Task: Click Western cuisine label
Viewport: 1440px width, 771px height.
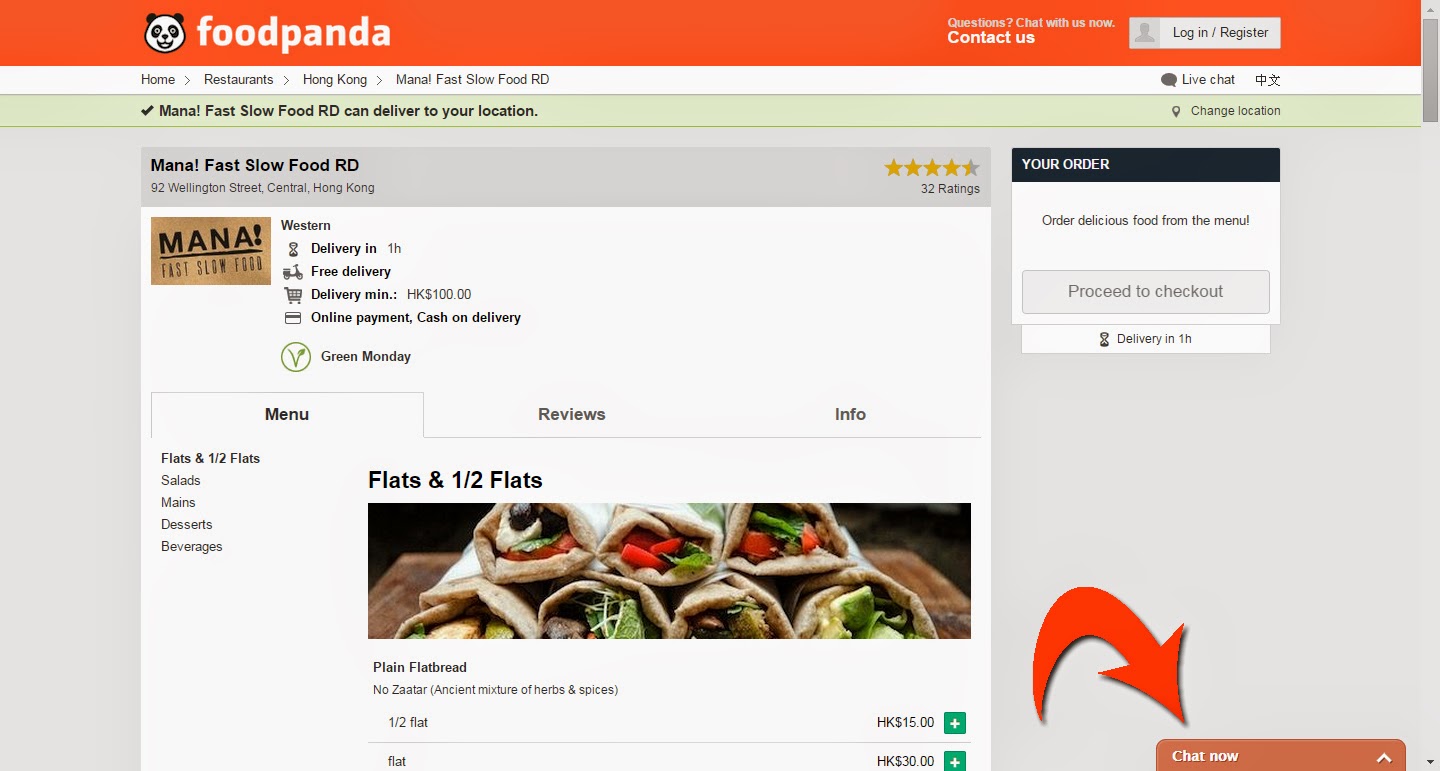Action: point(306,226)
